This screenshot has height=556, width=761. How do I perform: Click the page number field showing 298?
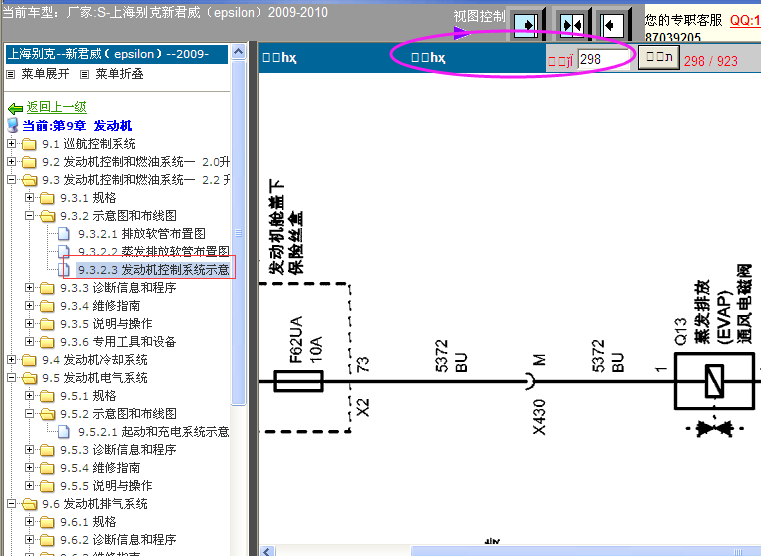pos(603,59)
